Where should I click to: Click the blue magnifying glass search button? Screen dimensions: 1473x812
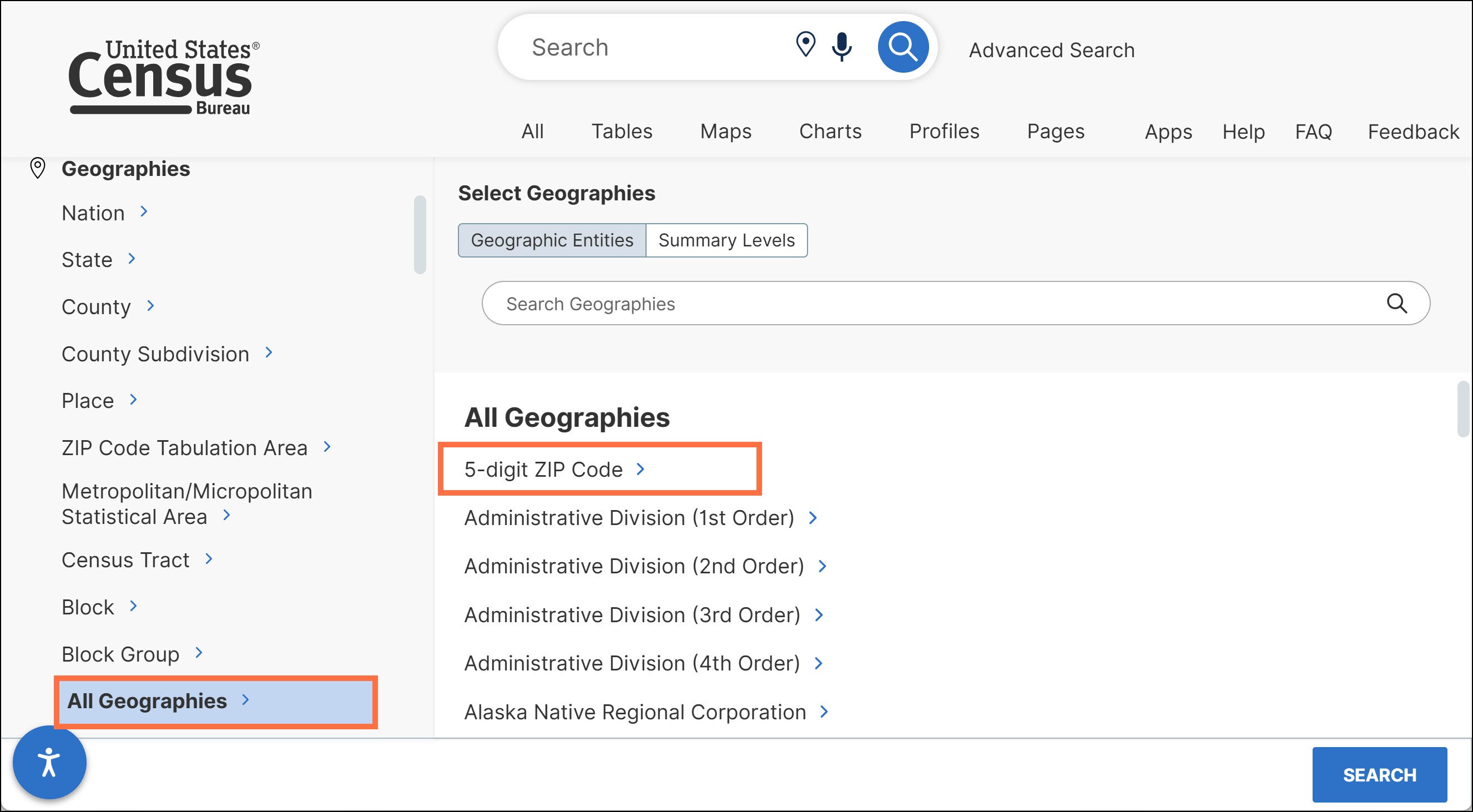click(x=903, y=47)
